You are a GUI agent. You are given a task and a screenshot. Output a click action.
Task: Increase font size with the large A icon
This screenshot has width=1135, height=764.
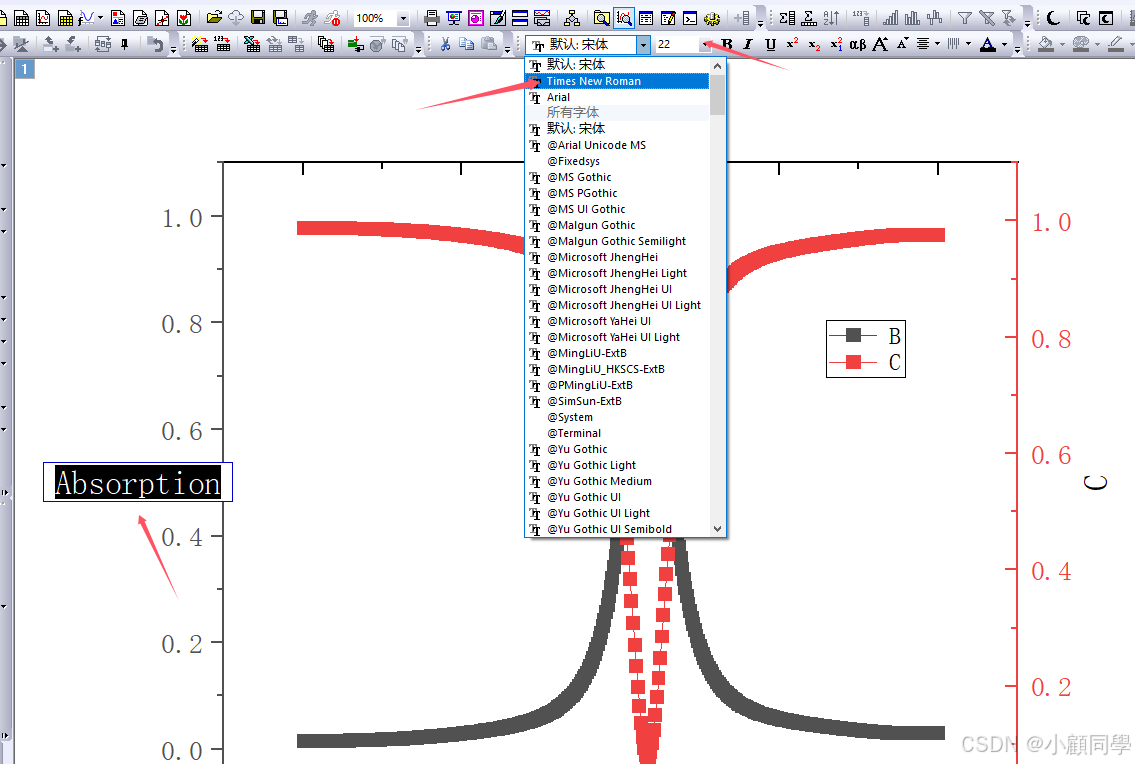tap(880, 44)
